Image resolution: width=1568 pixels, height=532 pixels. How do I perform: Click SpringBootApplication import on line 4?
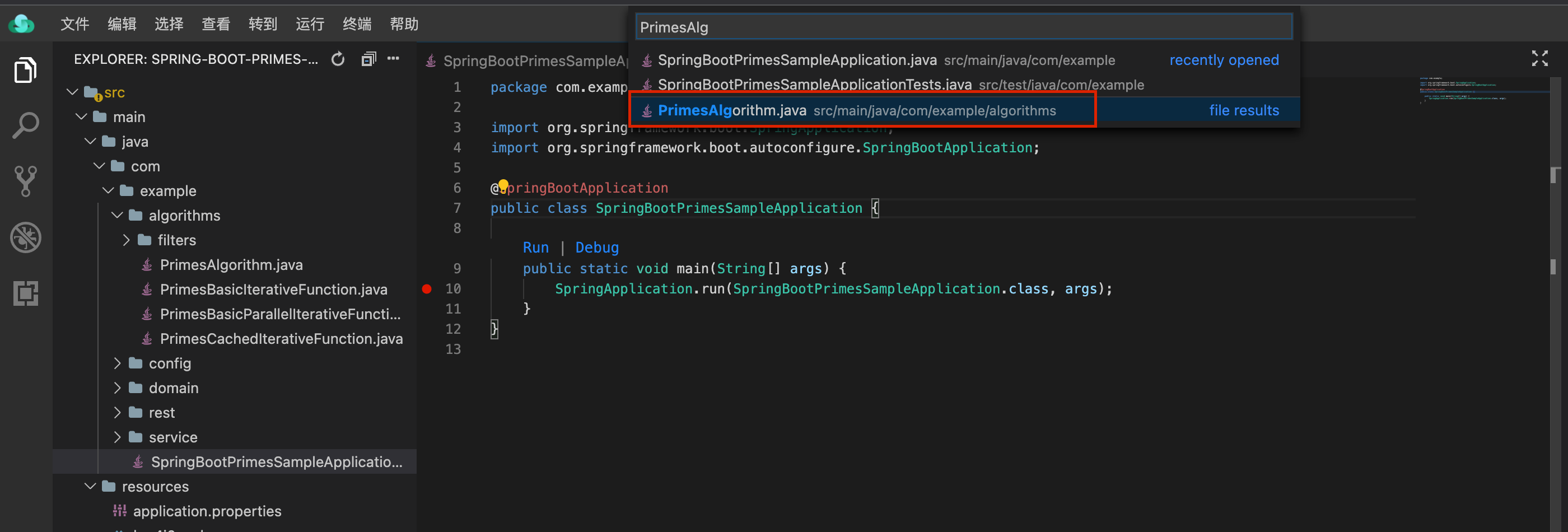coord(947,148)
